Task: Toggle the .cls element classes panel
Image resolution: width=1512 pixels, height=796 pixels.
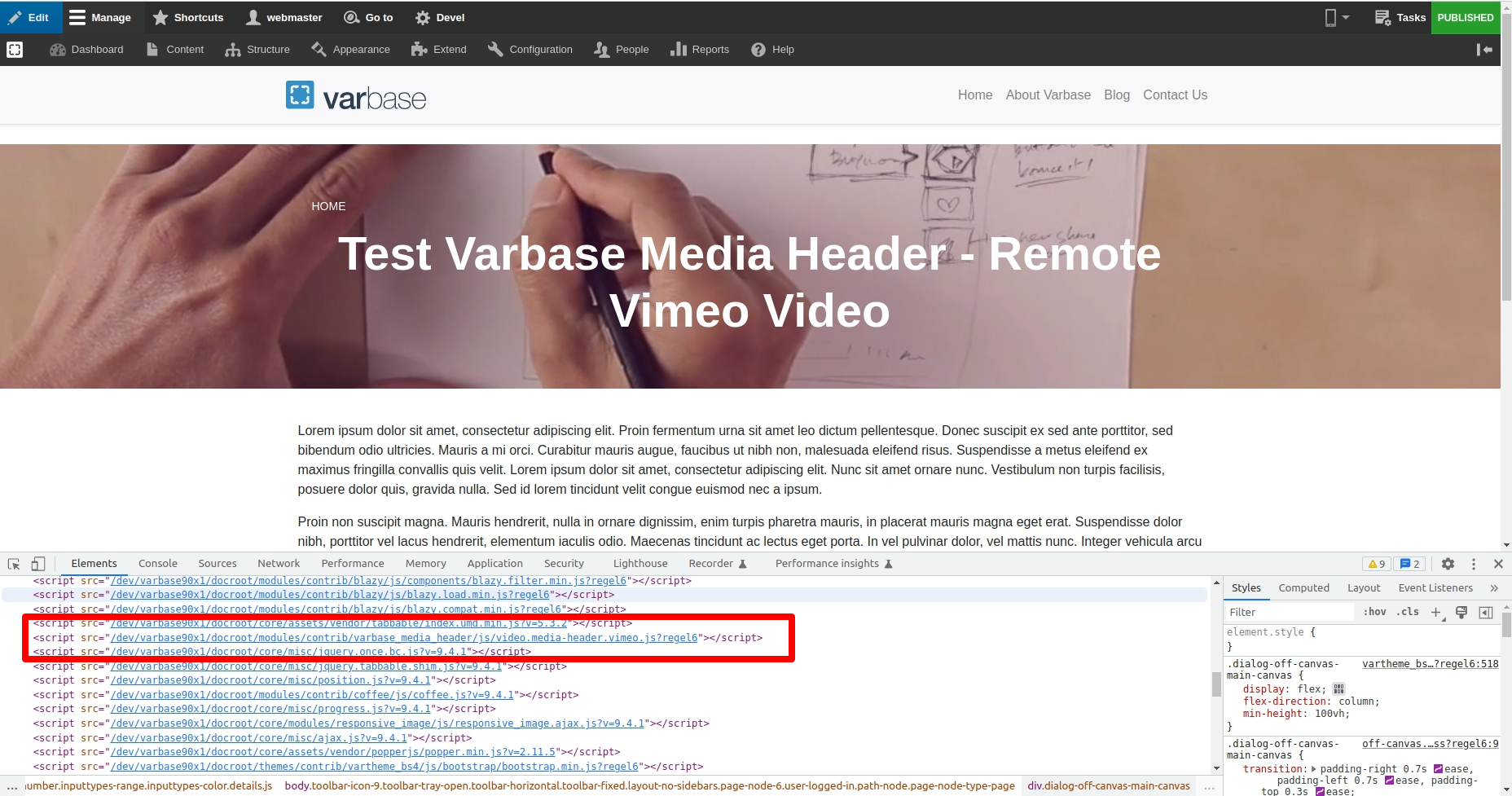Action: [x=1408, y=612]
